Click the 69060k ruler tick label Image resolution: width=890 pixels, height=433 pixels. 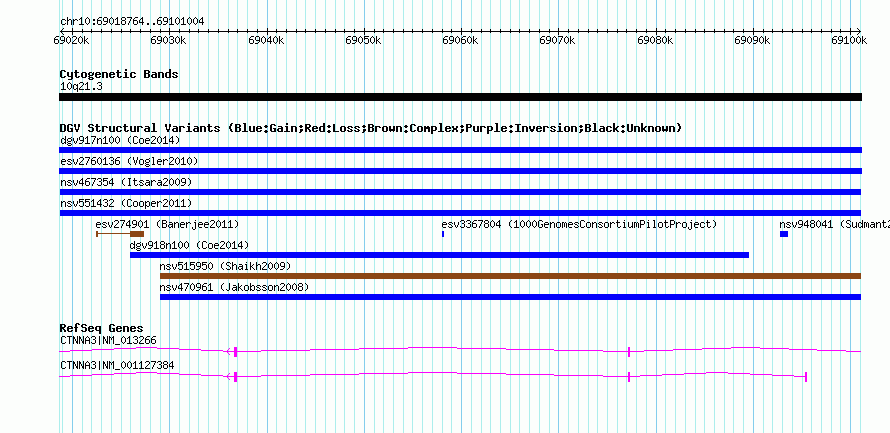pyautogui.click(x=461, y=40)
